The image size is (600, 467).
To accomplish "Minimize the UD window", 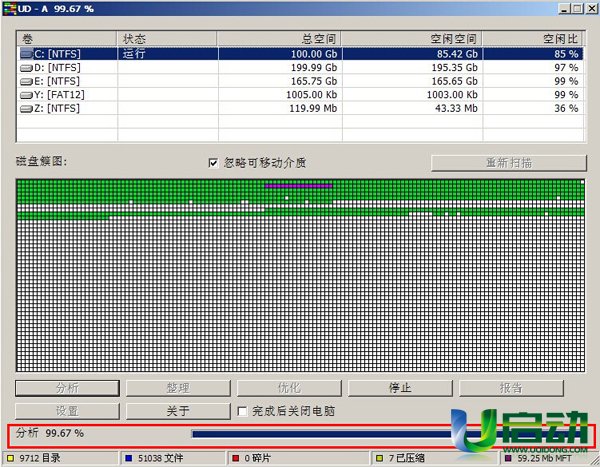I will coord(564,8).
